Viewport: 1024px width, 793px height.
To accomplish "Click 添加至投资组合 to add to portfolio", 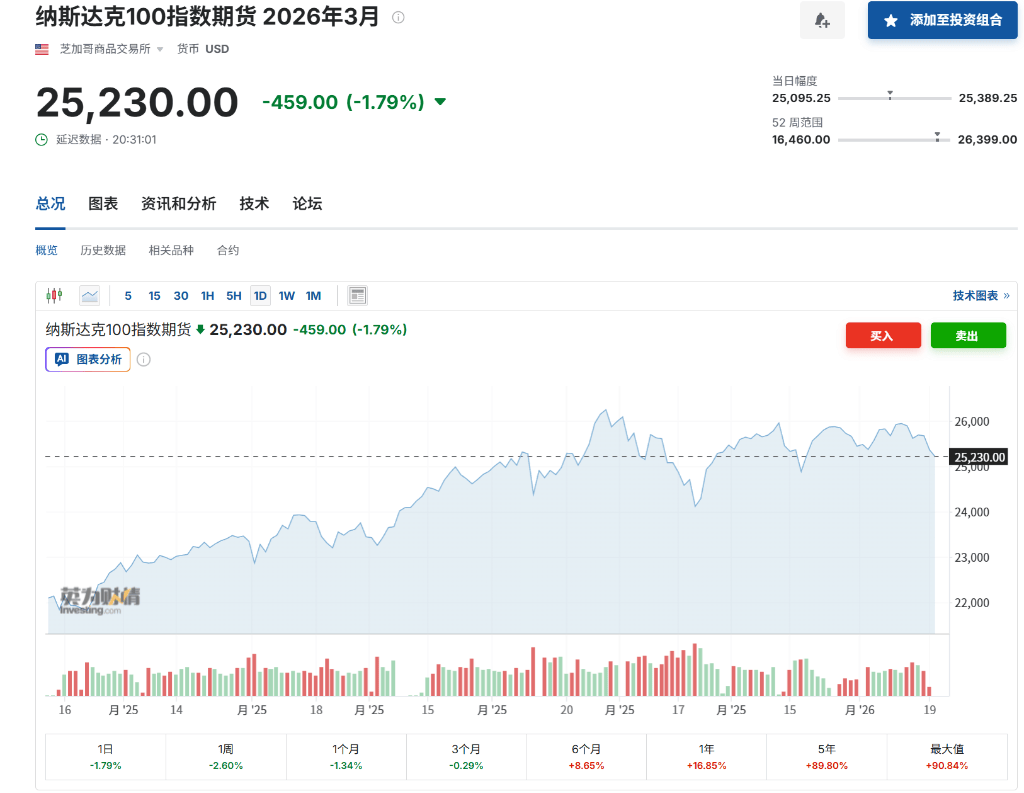I will point(942,20).
